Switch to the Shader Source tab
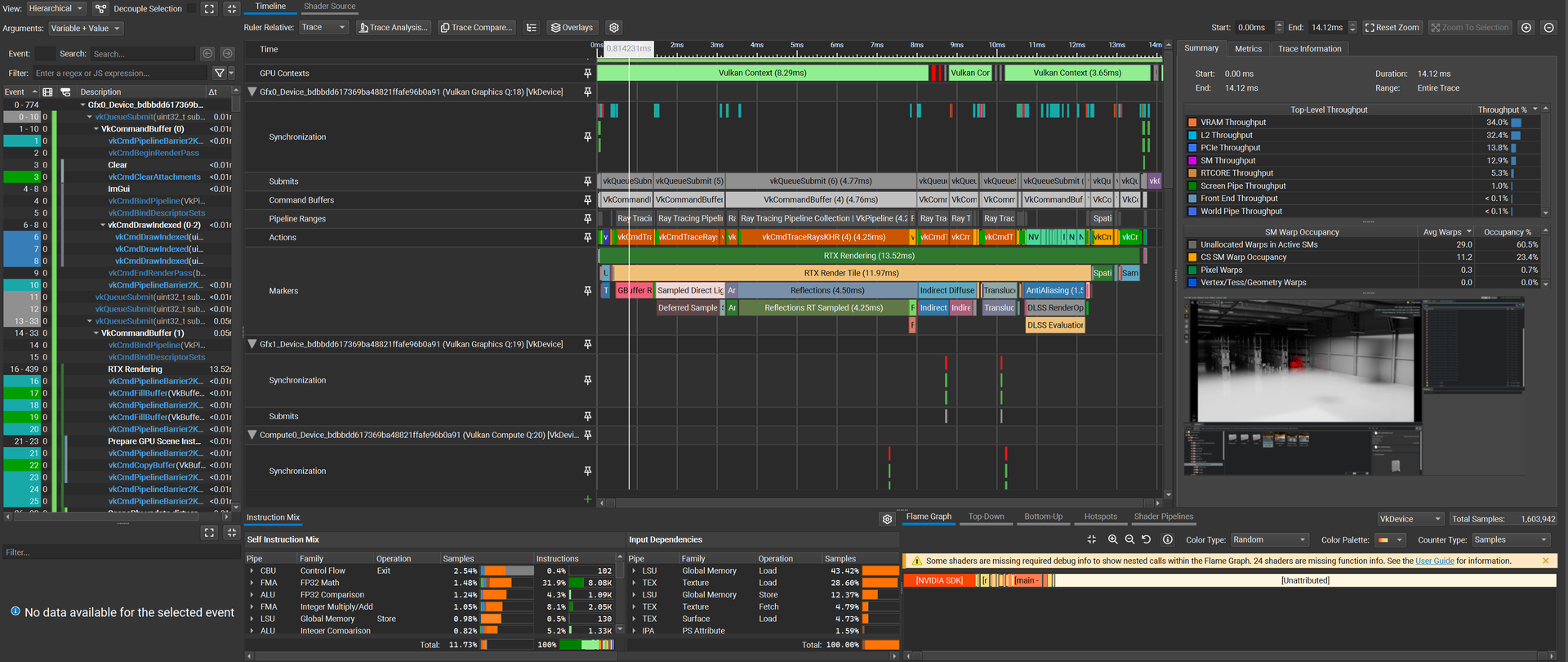Screen dimensions: 1568x662 pyautogui.click(x=330, y=7)
